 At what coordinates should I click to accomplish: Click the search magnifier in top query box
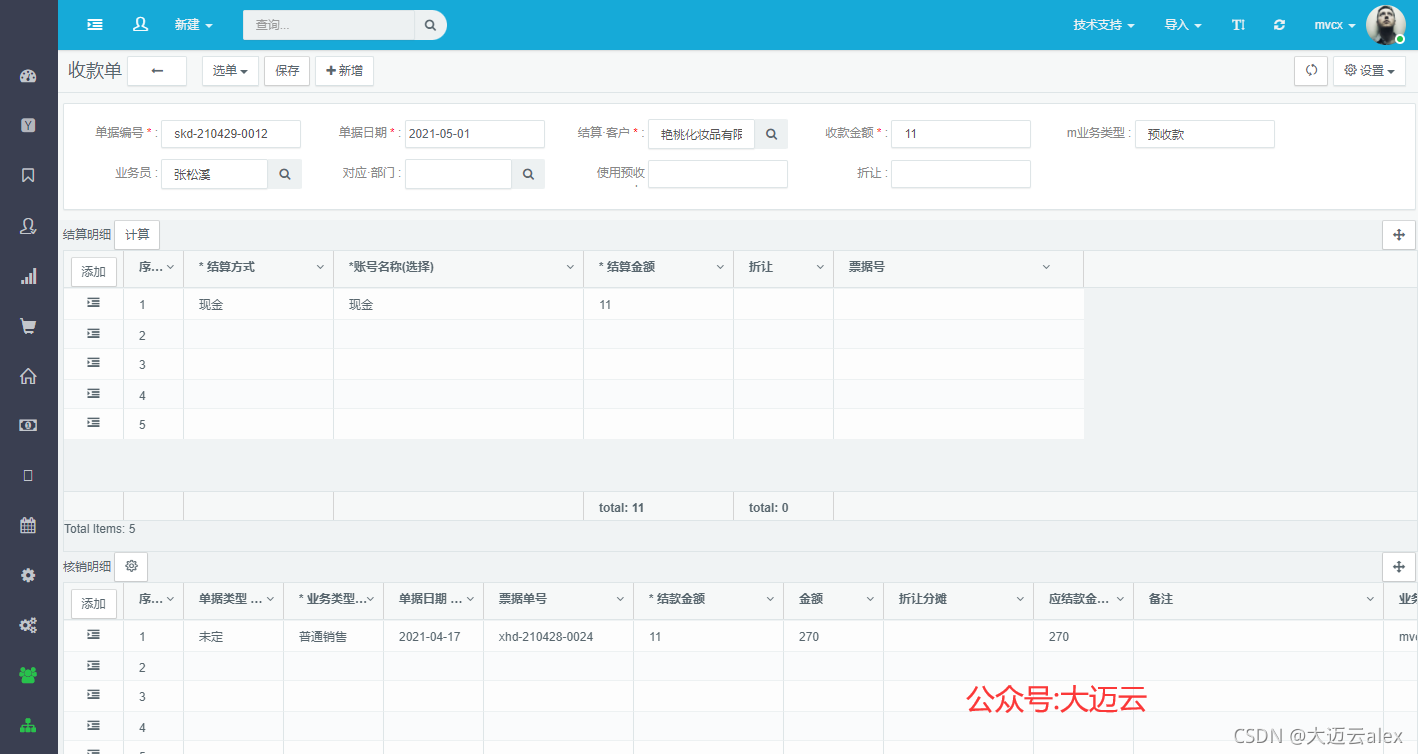[x=430, y=25]
